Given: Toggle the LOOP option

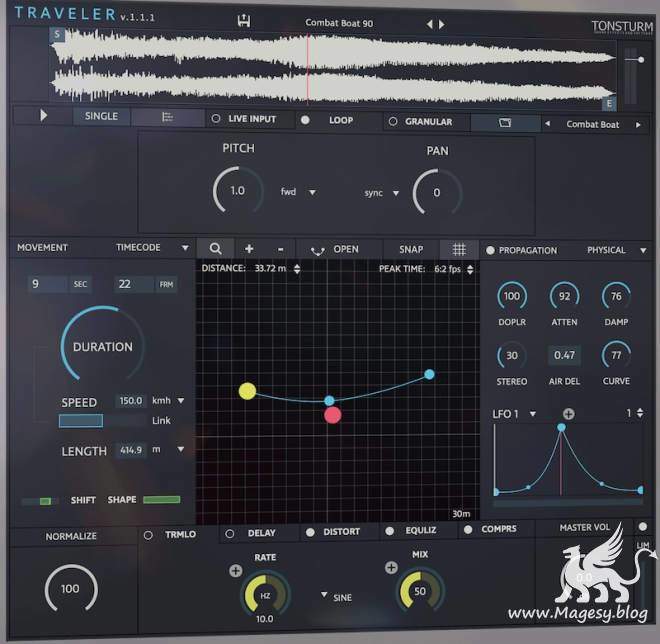Looking at the screenshot, I should point(306,120).
